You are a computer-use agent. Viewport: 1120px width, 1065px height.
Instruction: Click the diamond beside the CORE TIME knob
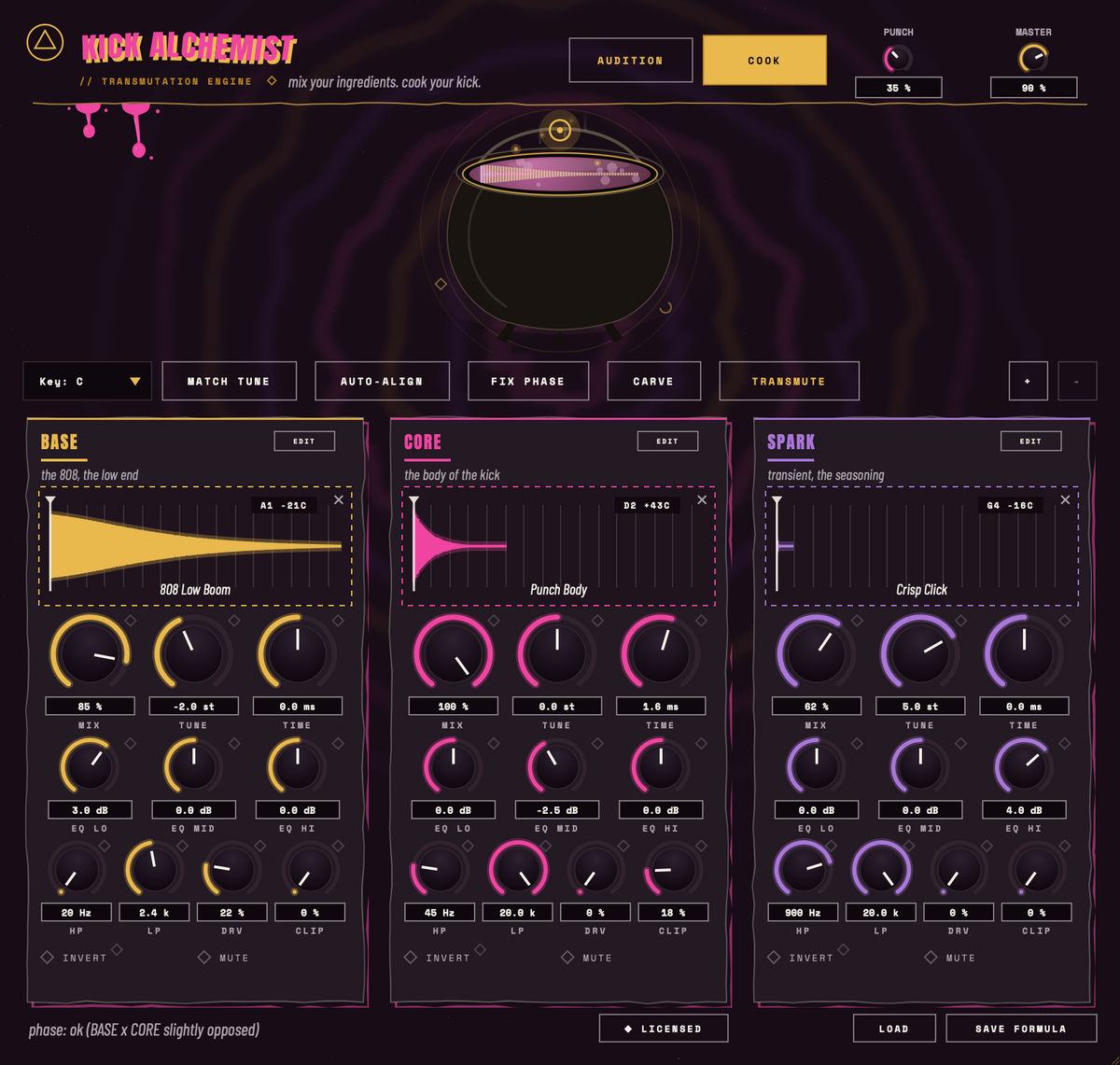pyautogui.click(x=701, y=620)
